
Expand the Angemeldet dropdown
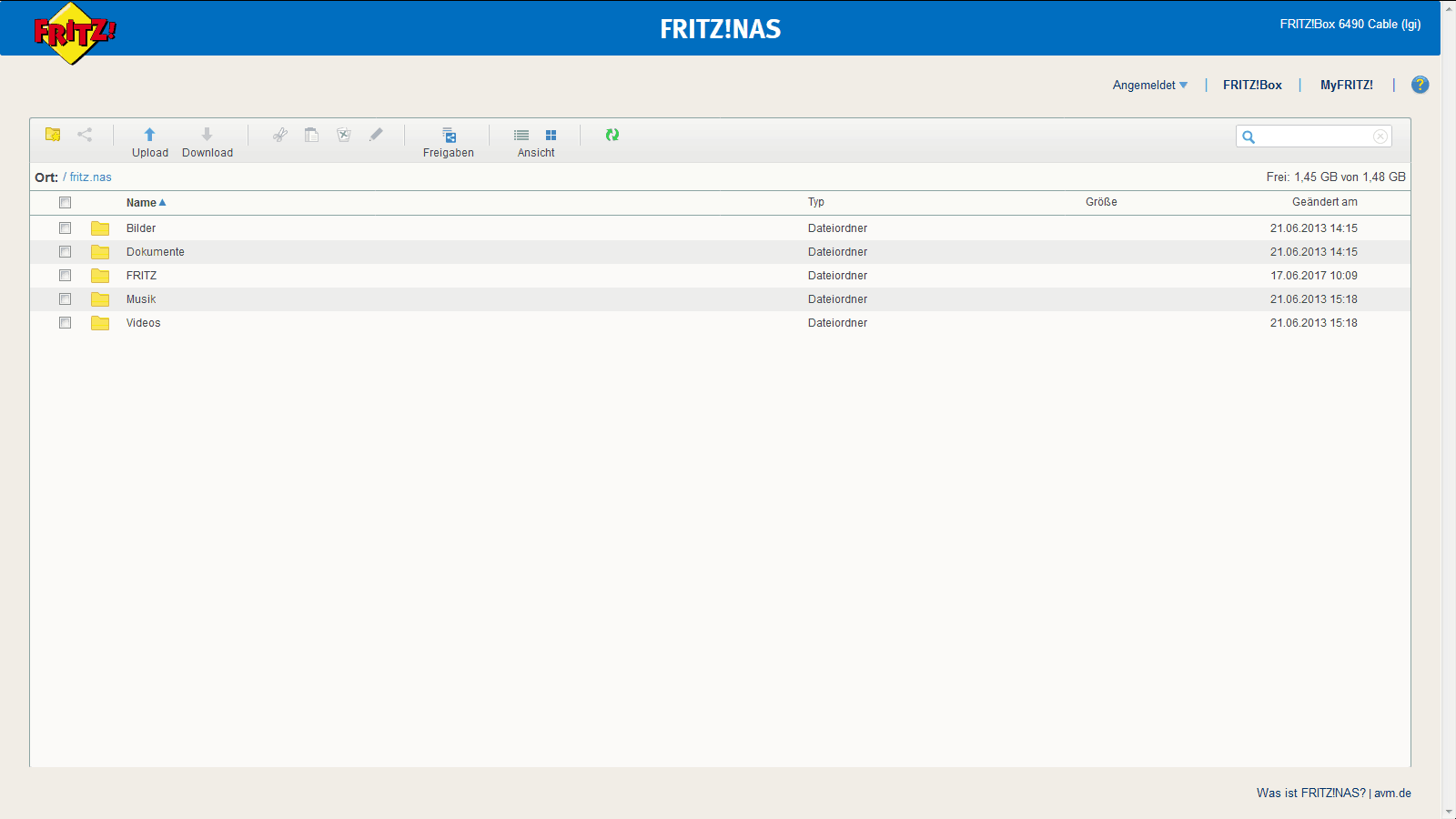[x=1150, y=85]
